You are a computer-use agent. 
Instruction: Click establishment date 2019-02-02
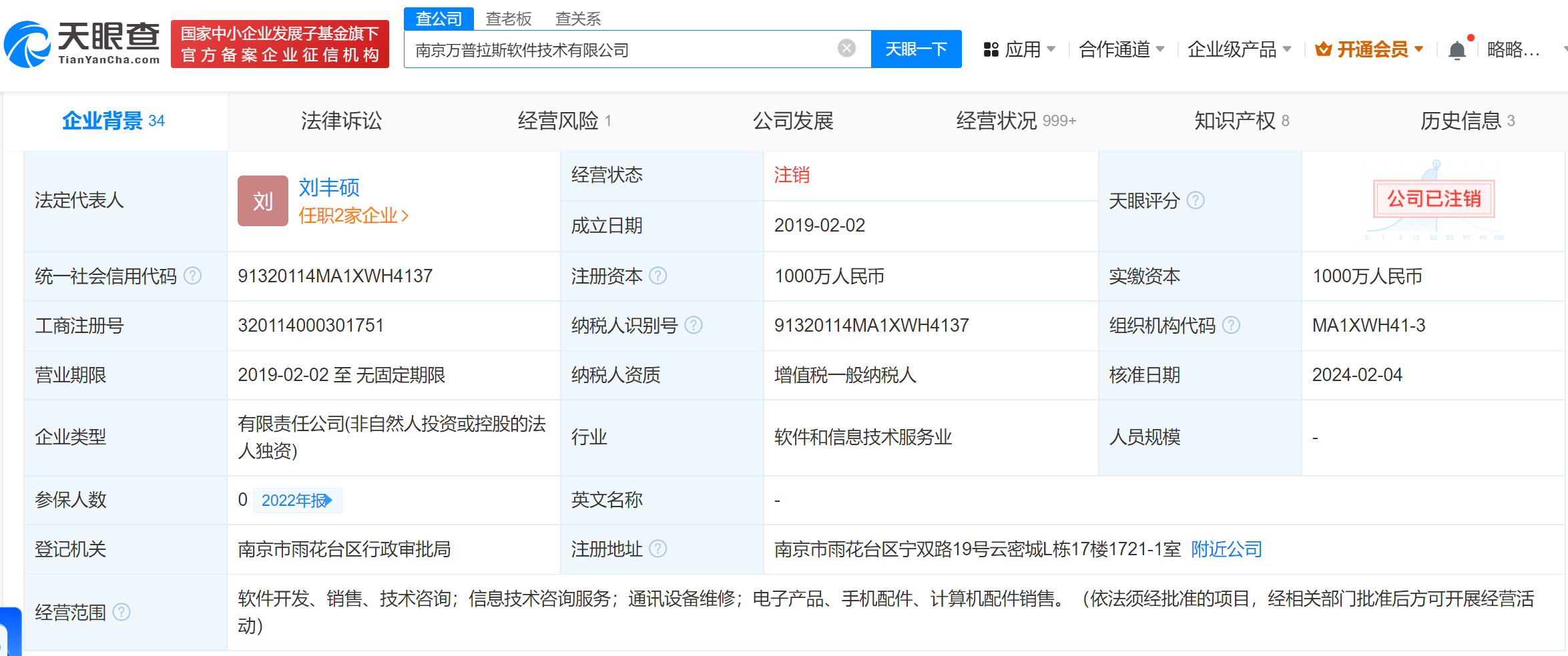pyautogui.click(x=820, y=225)
